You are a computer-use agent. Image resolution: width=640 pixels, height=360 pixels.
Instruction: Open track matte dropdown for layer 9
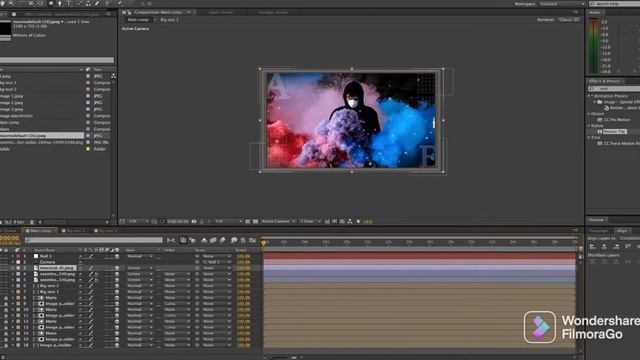pos(177,304)
